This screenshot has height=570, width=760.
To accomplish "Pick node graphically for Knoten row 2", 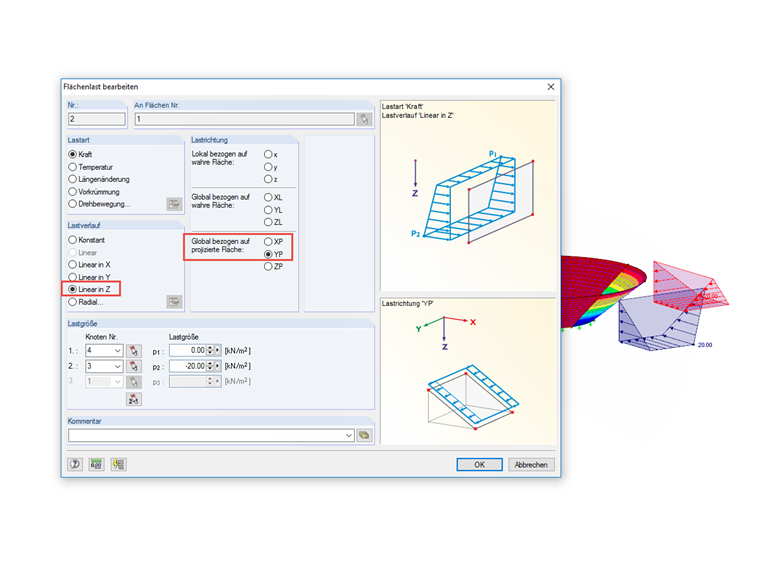I will [x=134, y=366].
